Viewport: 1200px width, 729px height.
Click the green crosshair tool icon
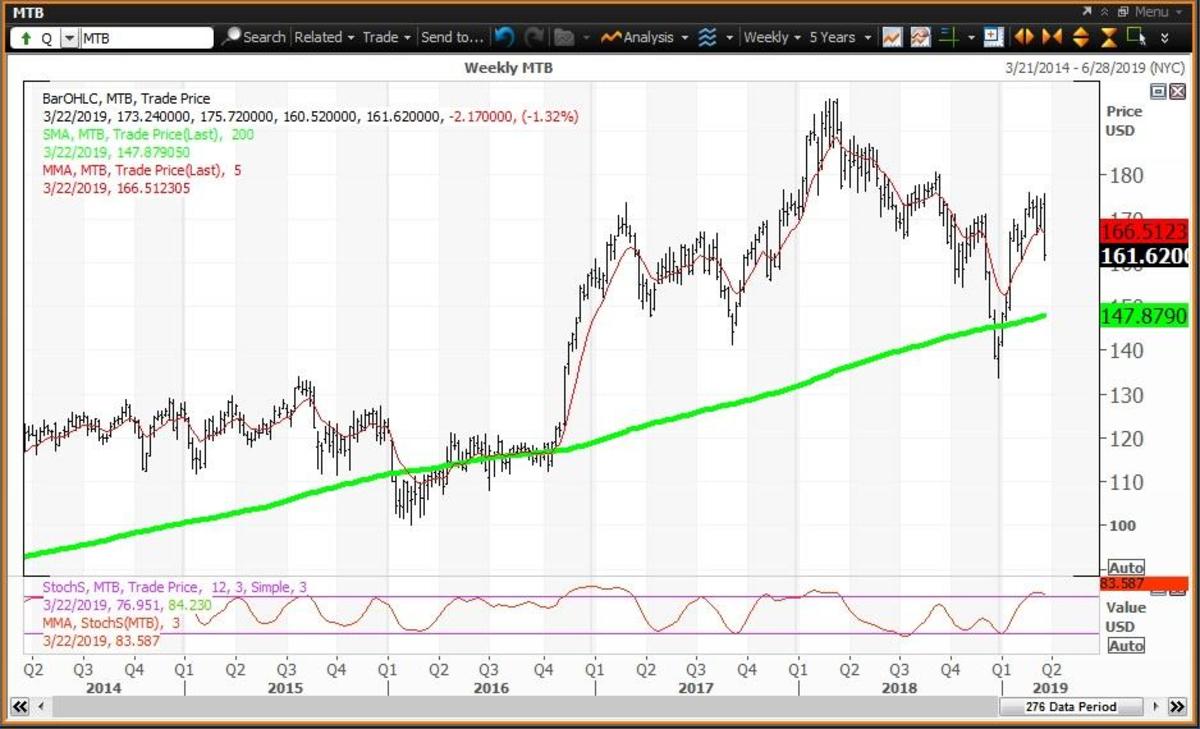click(950, 37)
